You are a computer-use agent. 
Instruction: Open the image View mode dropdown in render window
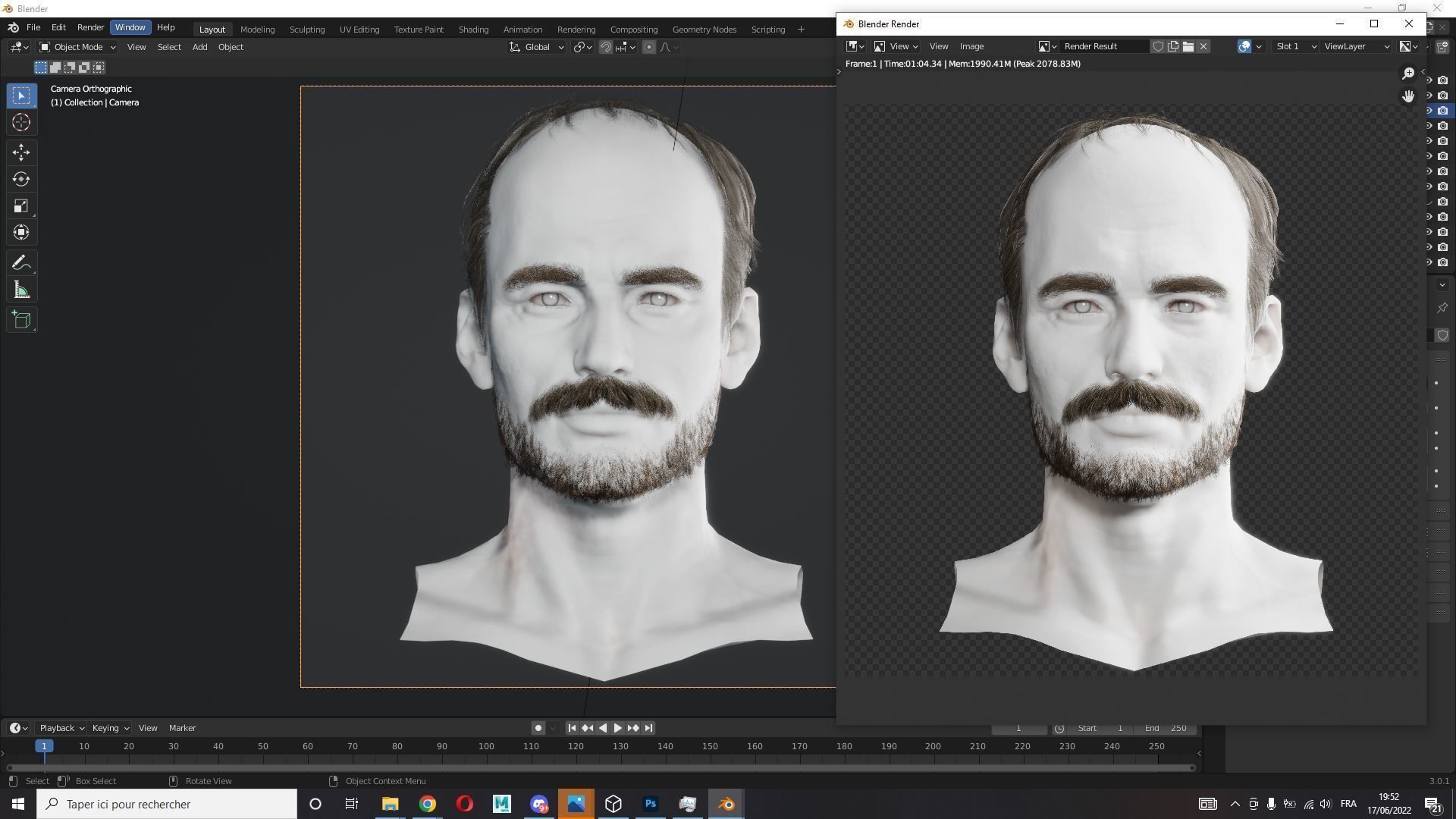896,46
